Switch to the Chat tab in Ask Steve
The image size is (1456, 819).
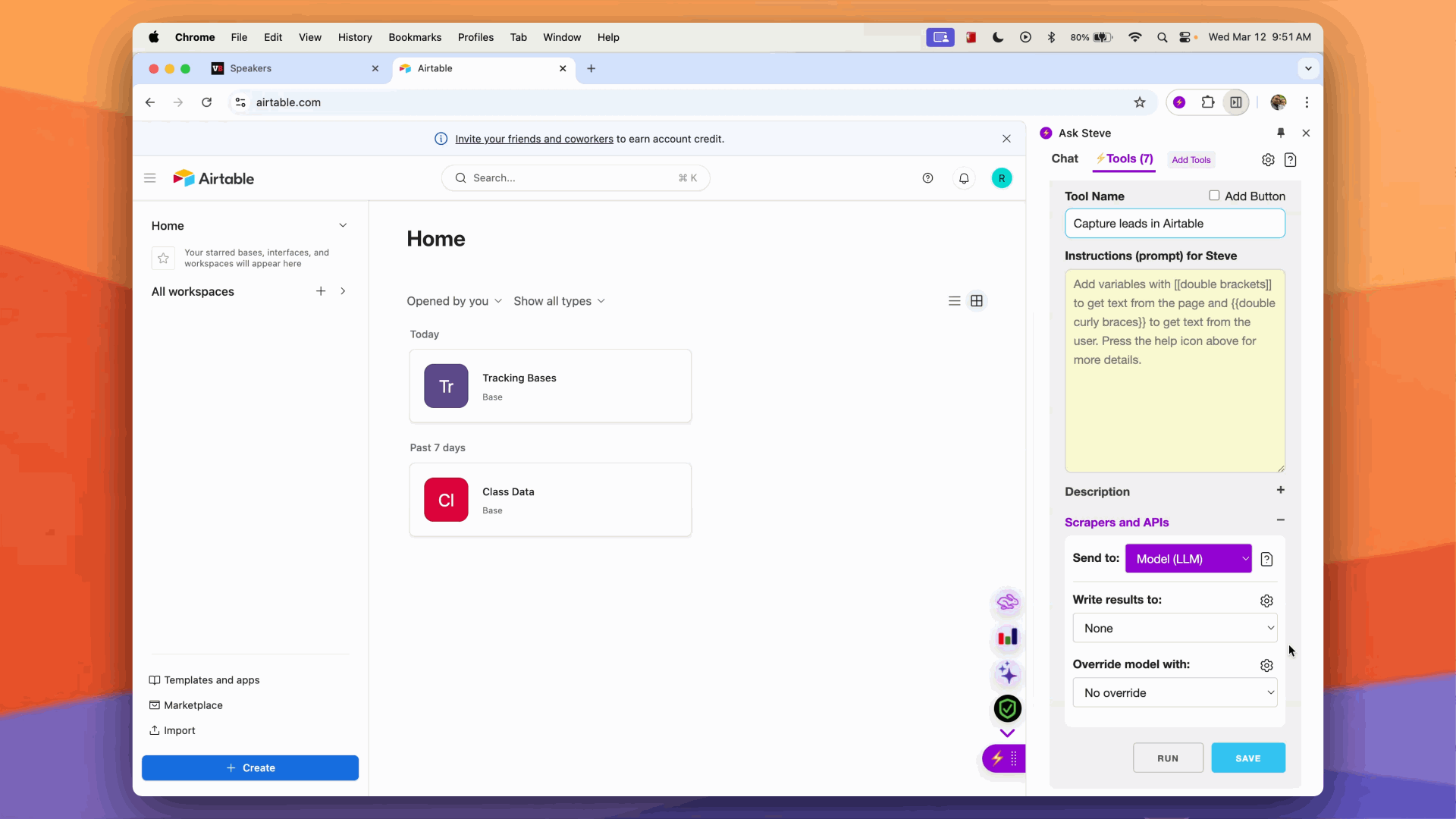(1065, 158)
